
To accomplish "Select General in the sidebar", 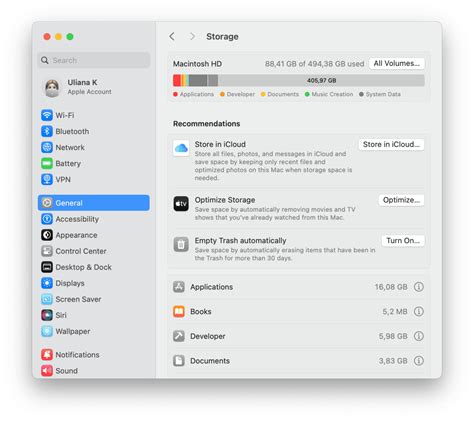I will (93, 203).
